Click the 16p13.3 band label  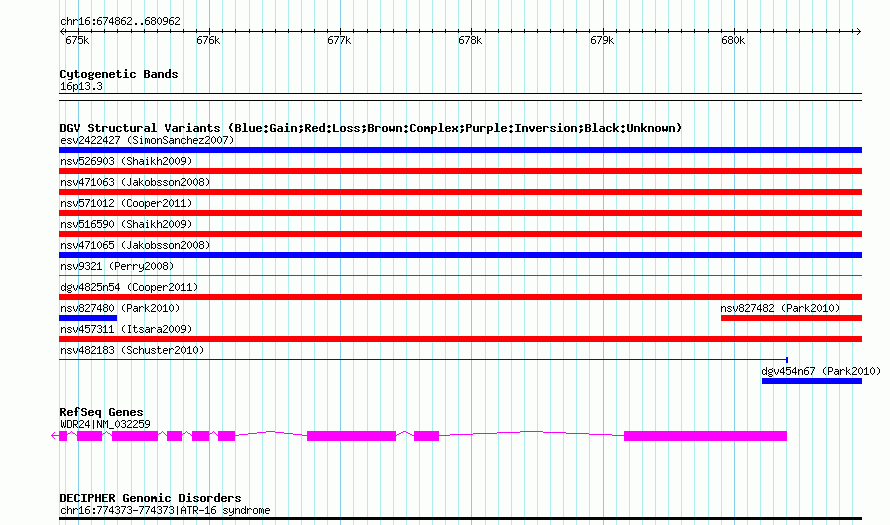(81, 86)
